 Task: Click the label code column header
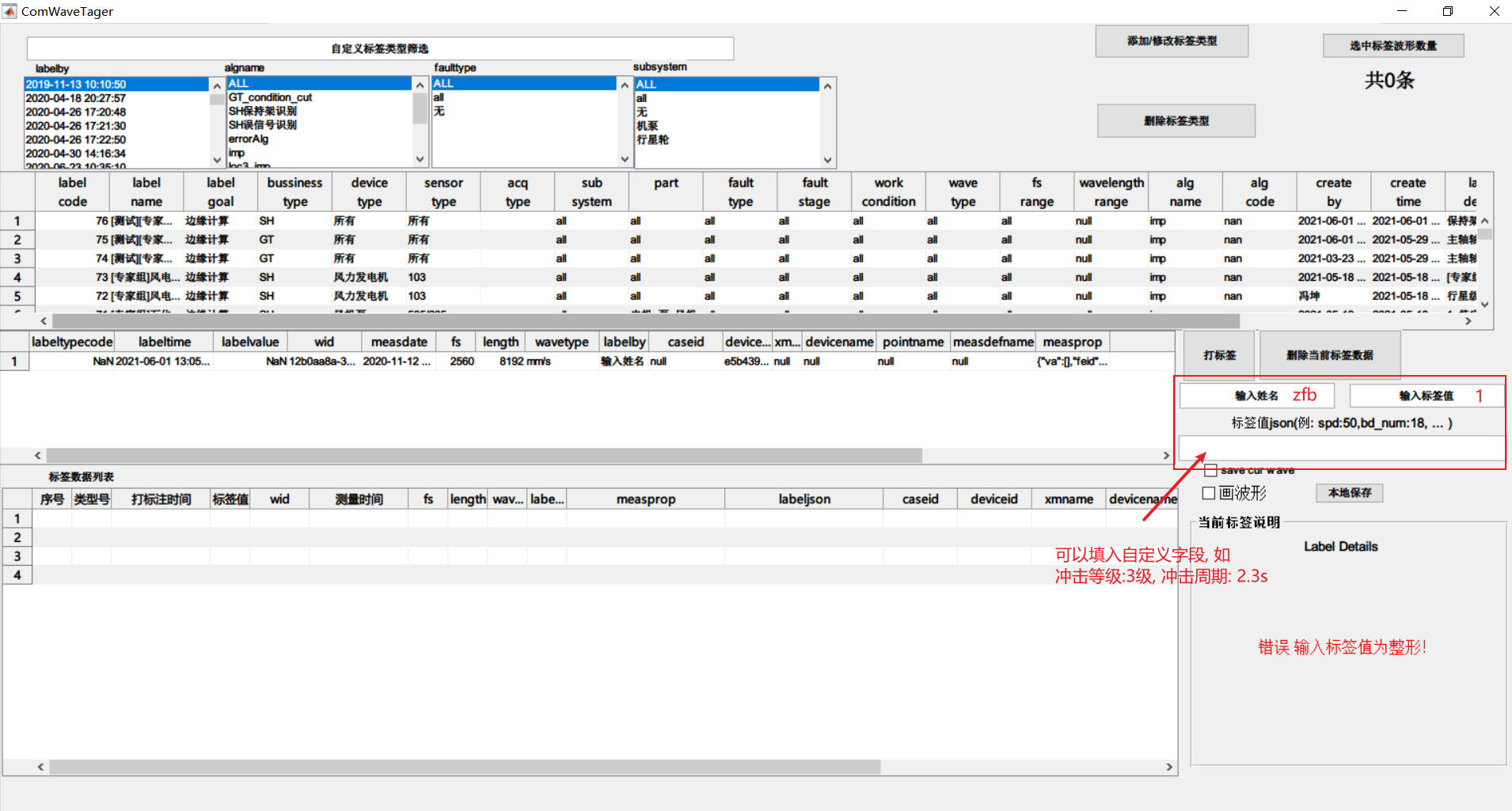[x=72, y=192]
